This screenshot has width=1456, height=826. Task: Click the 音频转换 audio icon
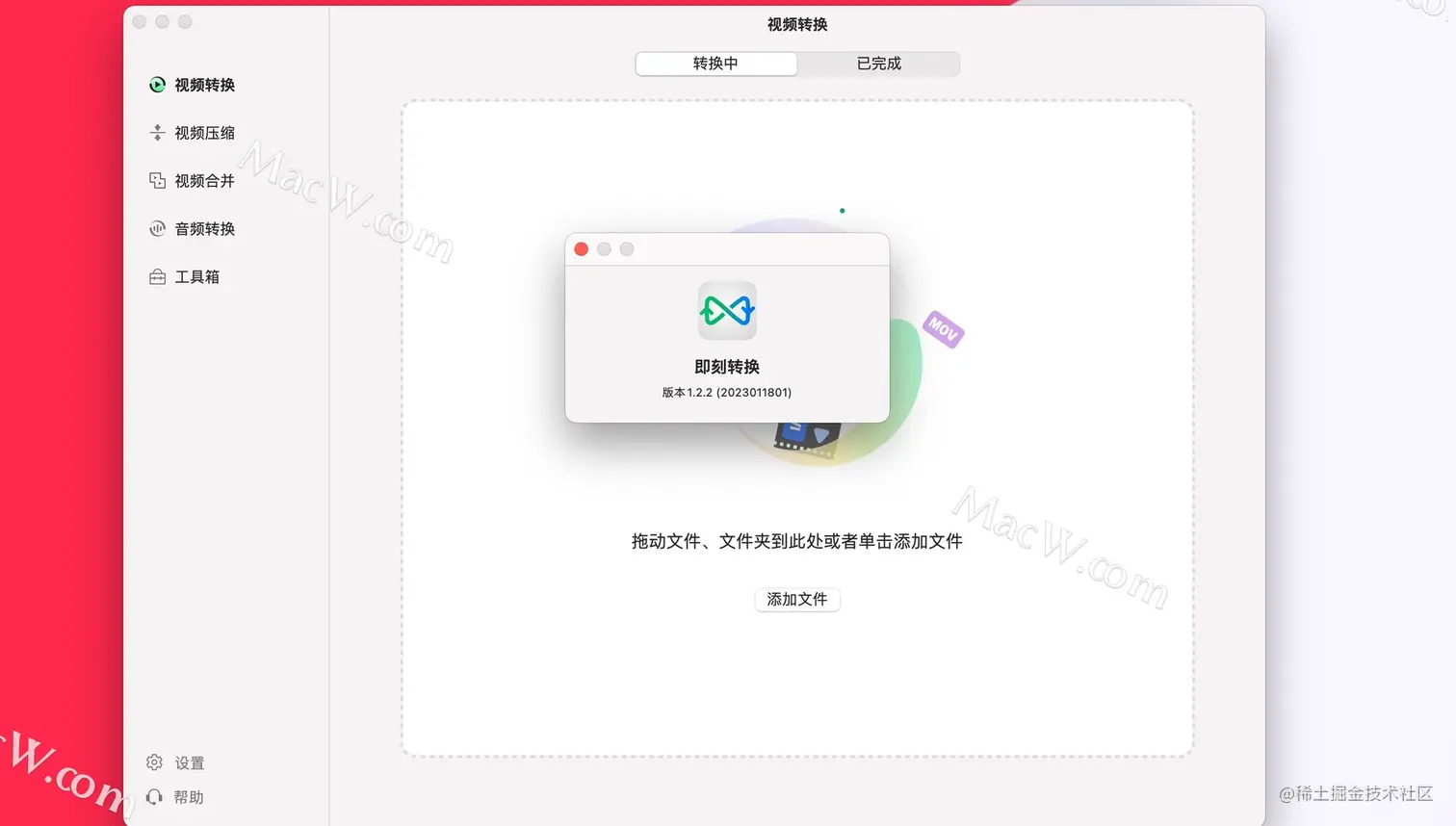click(157, 229)
